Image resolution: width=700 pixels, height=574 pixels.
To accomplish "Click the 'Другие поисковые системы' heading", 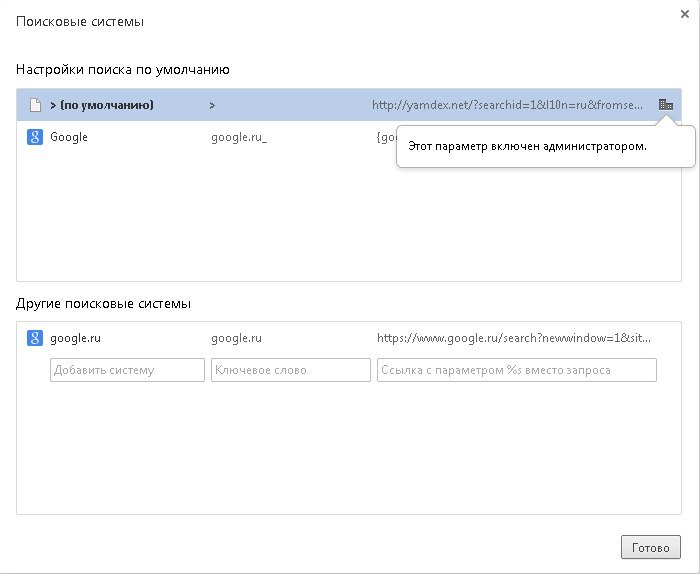I will (103, 303).
